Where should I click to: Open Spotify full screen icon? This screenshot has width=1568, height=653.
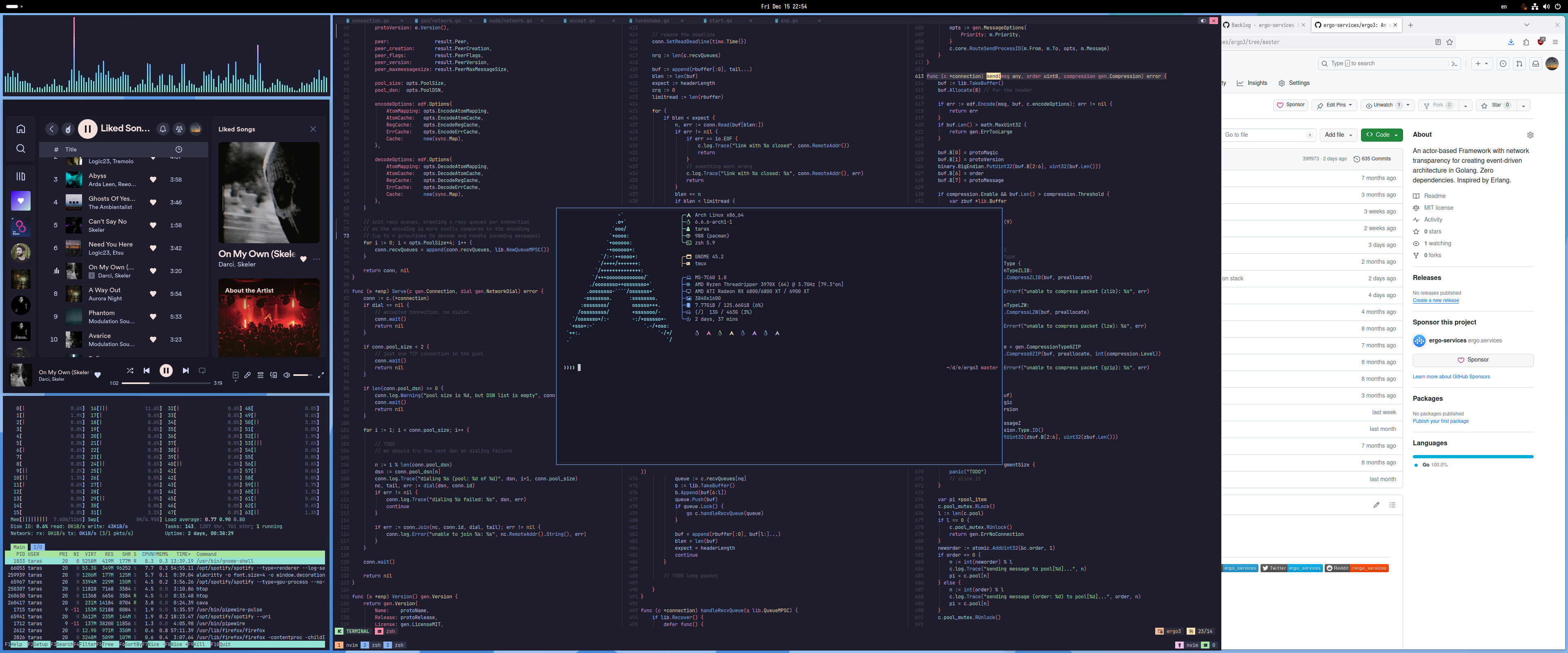321,375
